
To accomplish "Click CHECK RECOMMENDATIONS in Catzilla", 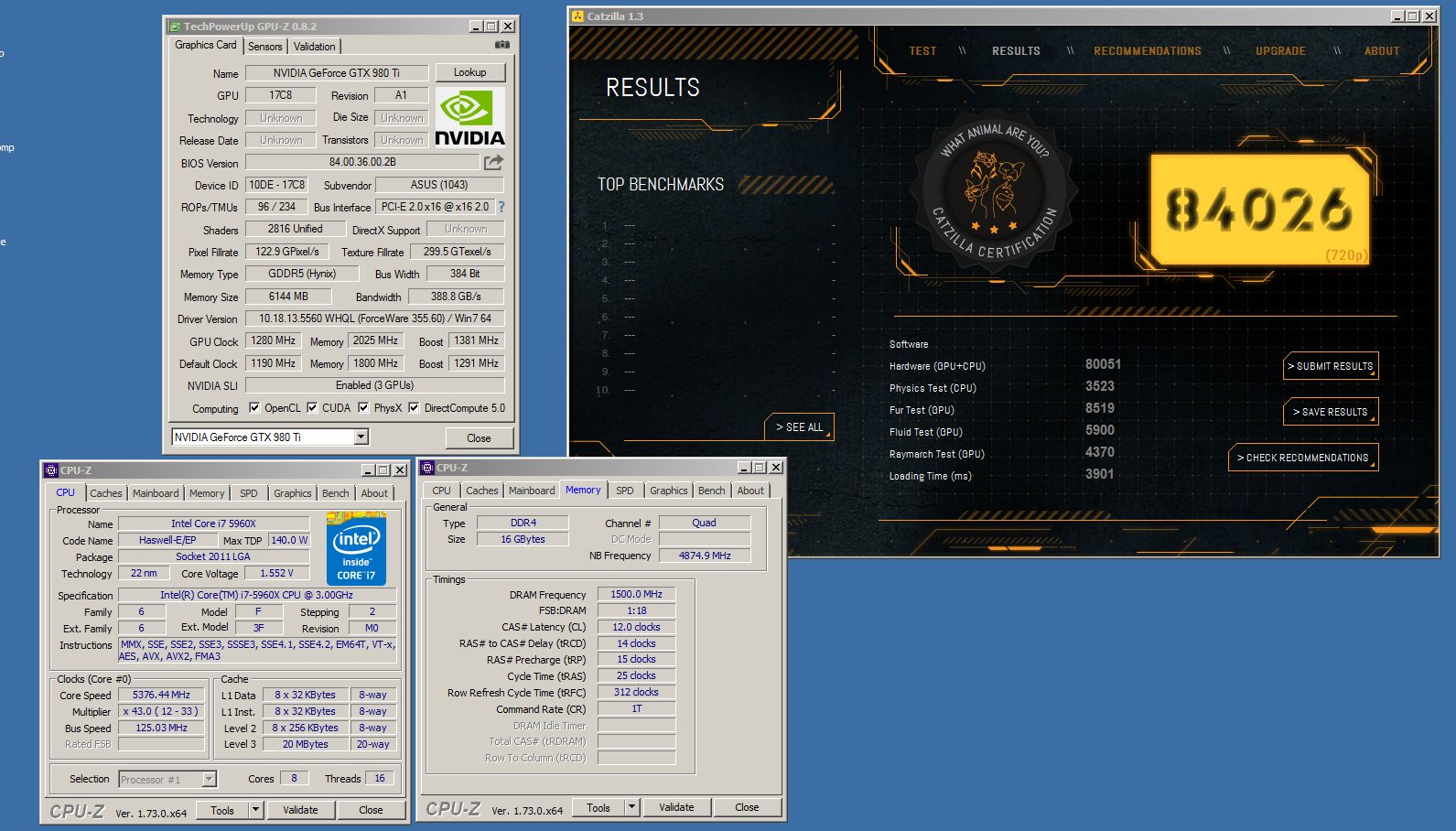I will tap(1303, 458).
